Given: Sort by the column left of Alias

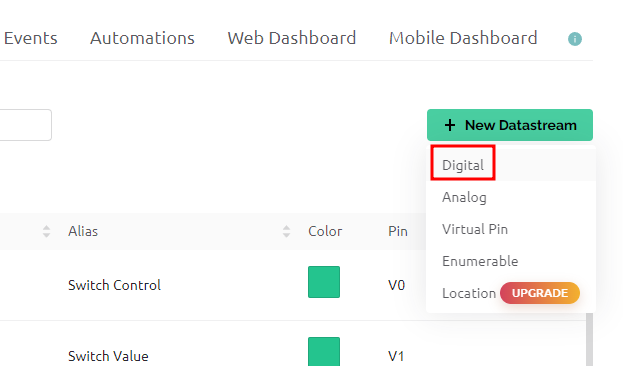Looking at the screenshot, I should [x=46, y=231].
